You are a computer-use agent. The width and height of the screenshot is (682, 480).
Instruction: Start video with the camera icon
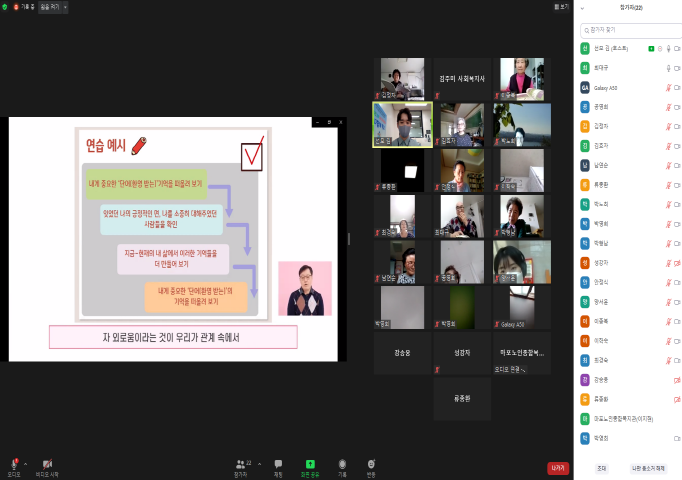47,464
